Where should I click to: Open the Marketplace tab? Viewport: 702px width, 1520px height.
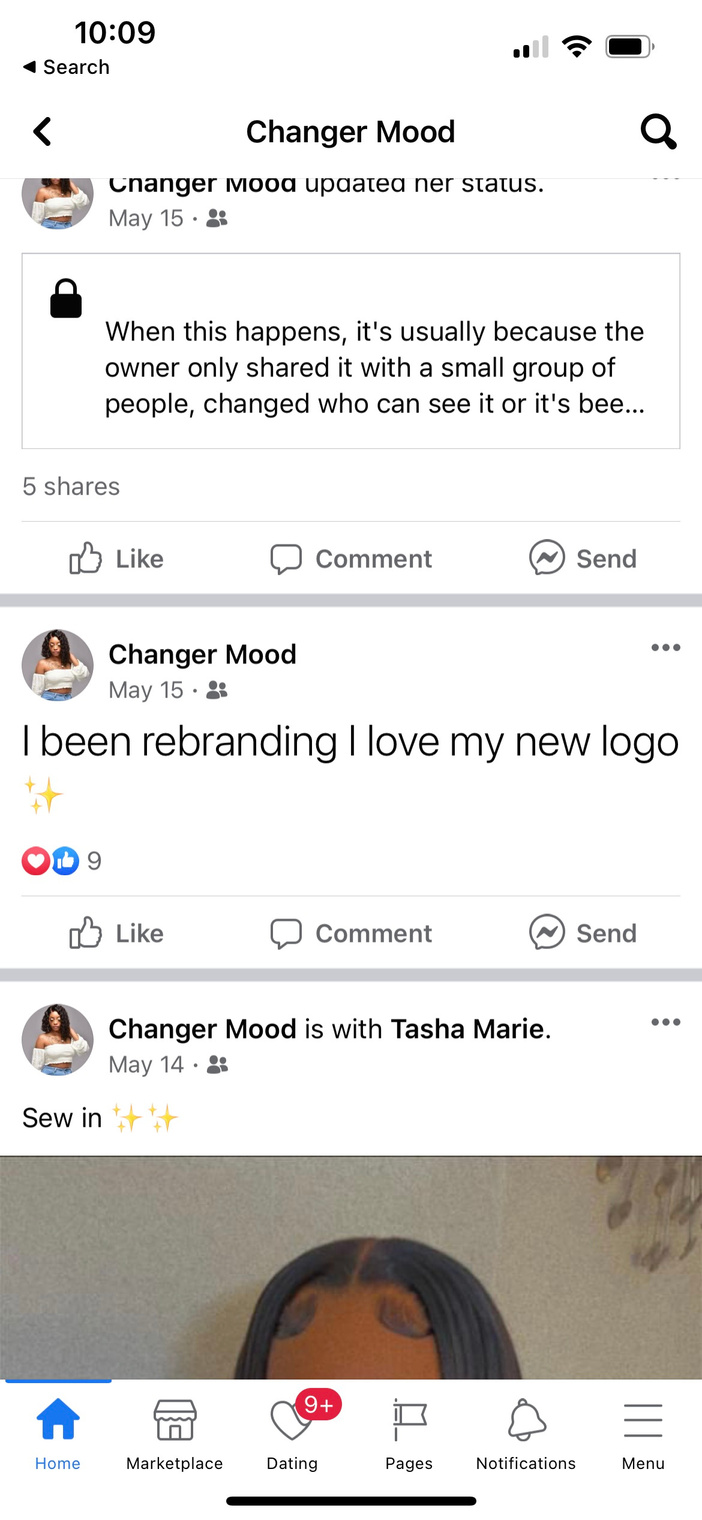pyautogui.click(x=175, y=1436)
